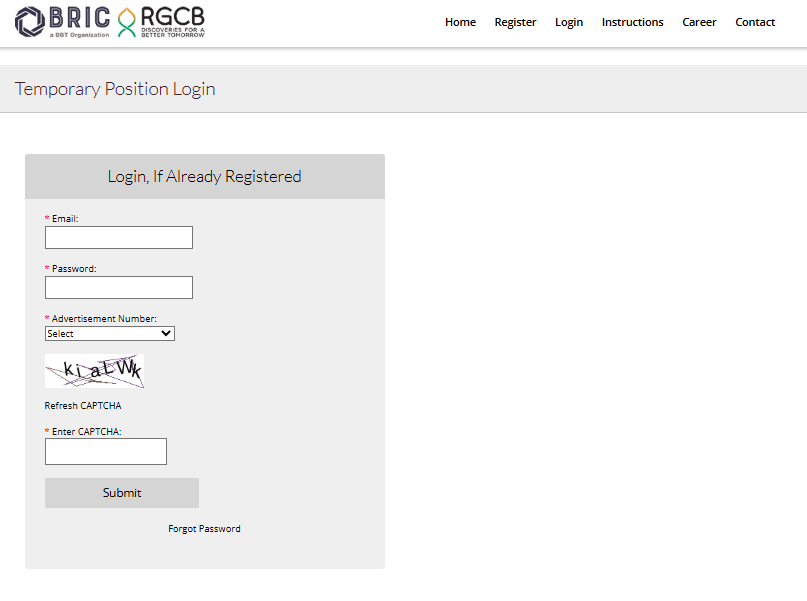Click inside the Password input field

click(118, 287)
